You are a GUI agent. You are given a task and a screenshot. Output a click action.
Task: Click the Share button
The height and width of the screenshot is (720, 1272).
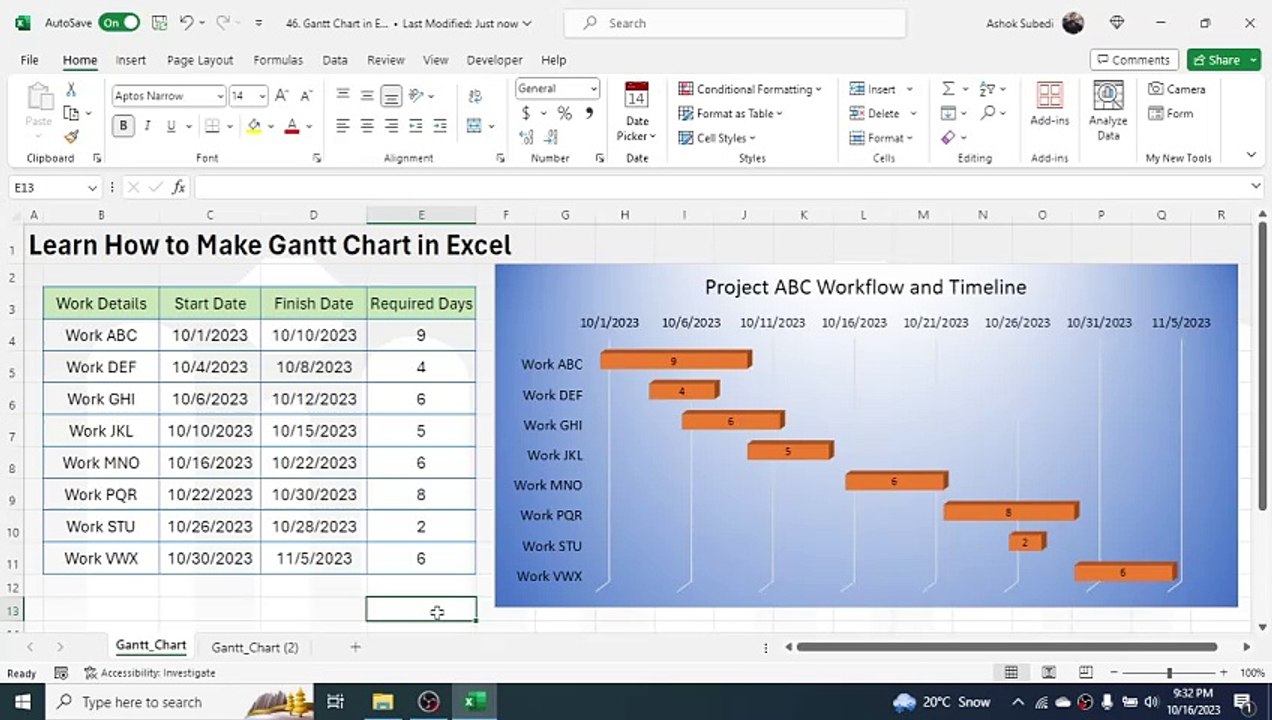[1224, 60]
